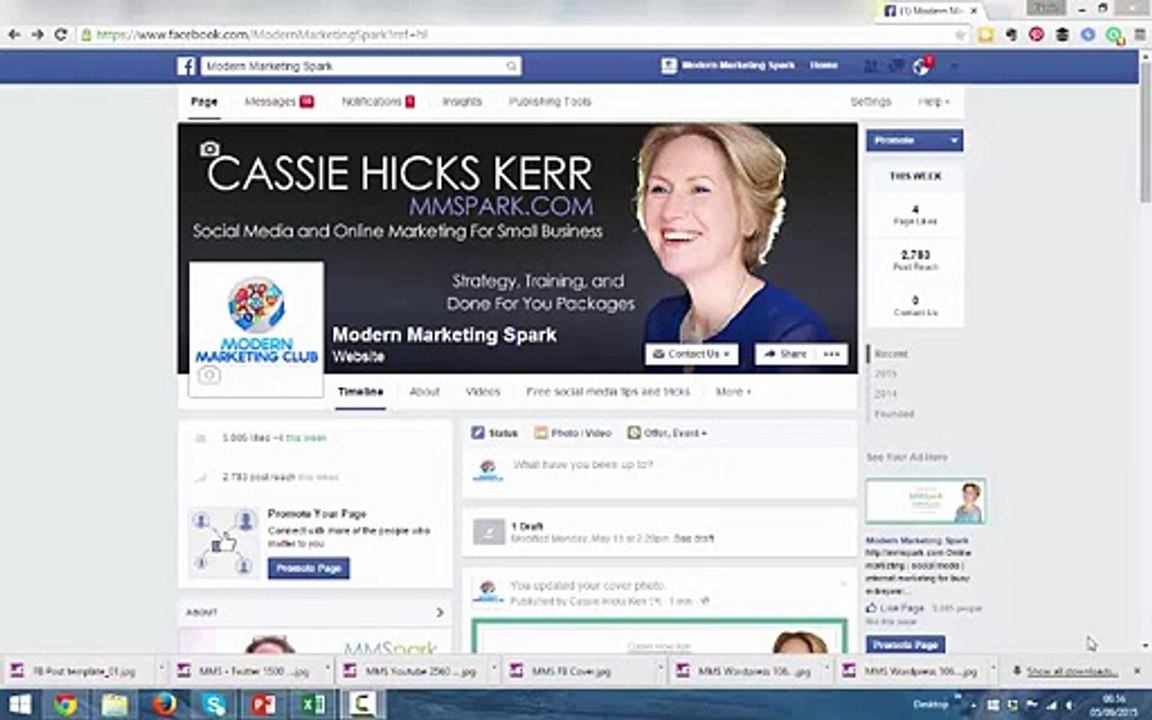Click Show all downloads link
Screen dimensions: 1152x720
pos(1072,672)
